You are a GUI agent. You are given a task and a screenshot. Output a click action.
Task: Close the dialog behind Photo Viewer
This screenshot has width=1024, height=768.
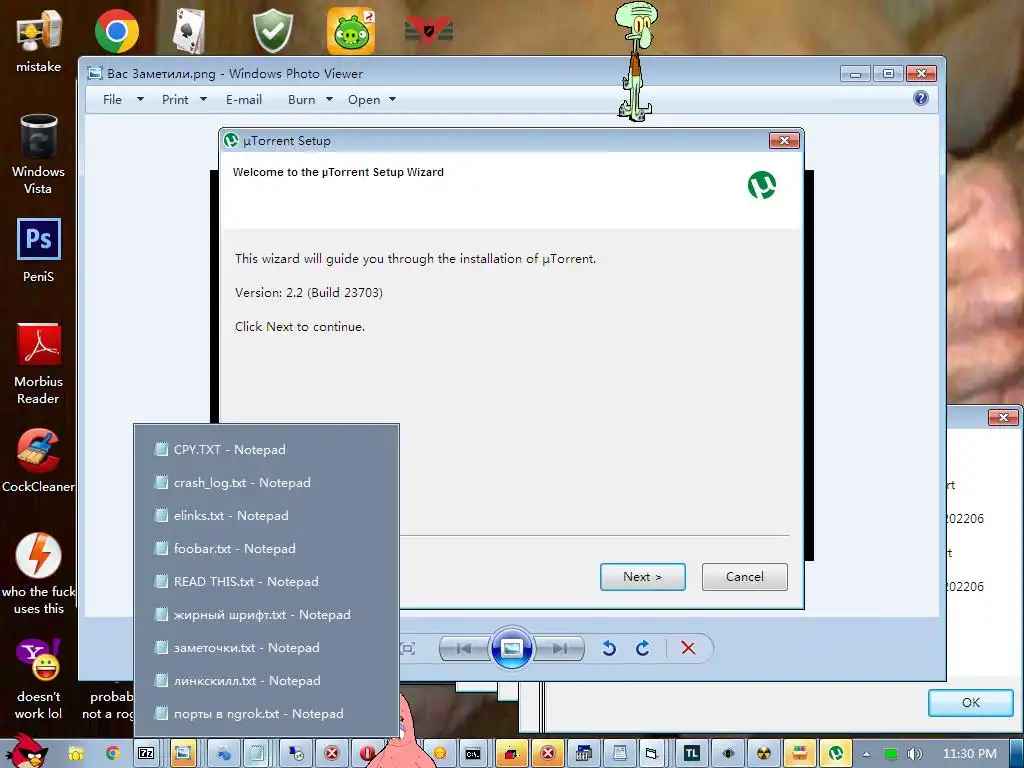point(1003,417)
